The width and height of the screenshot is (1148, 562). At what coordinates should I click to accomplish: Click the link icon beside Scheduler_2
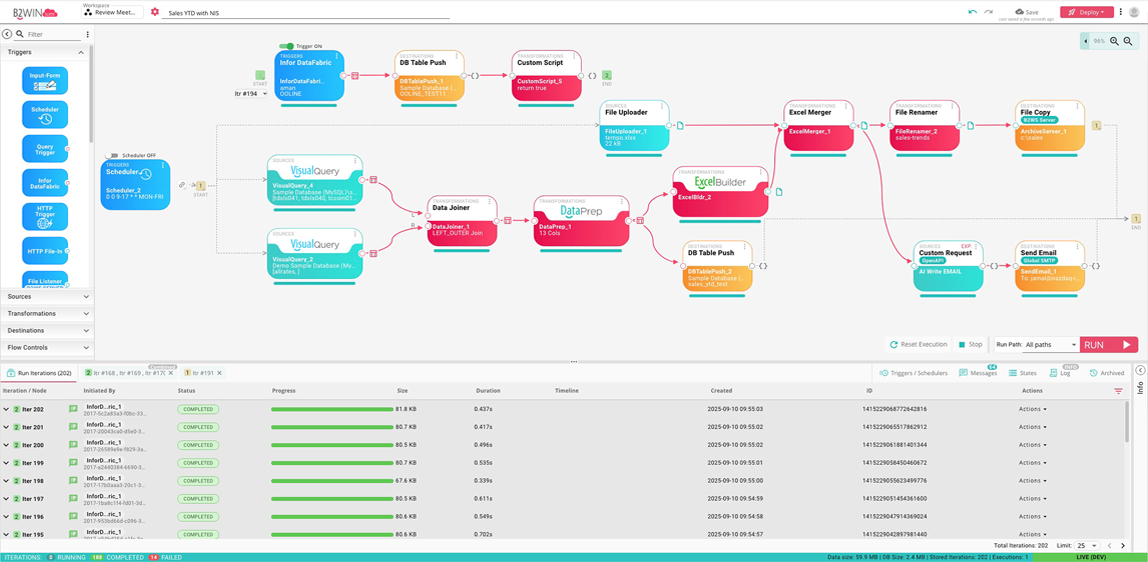click(x=182, y=185)
